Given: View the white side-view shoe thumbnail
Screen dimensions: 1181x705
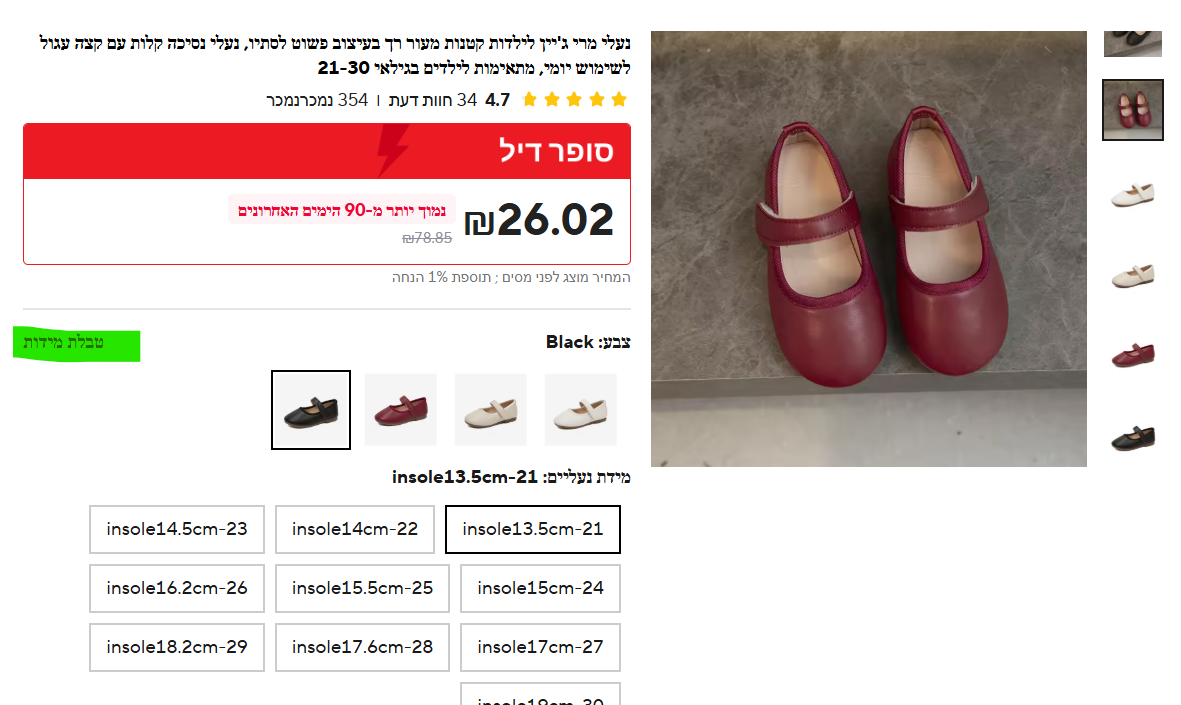Looking at the screenshot, I should click(x=1133, y=194).
